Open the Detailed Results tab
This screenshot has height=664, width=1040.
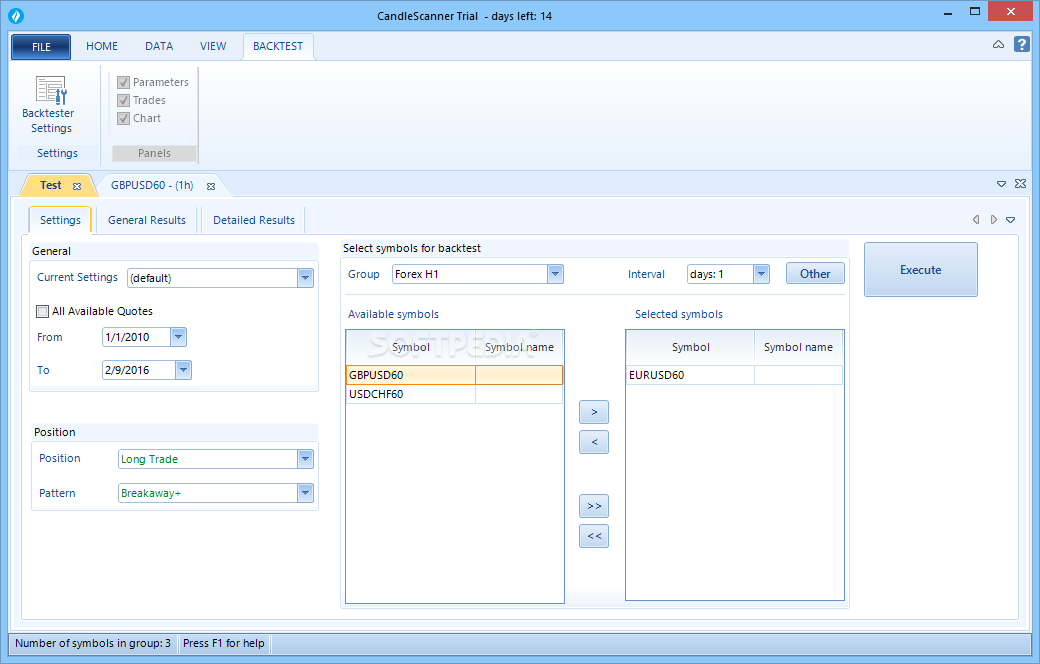pyautogui.click(x=253, y=220)
